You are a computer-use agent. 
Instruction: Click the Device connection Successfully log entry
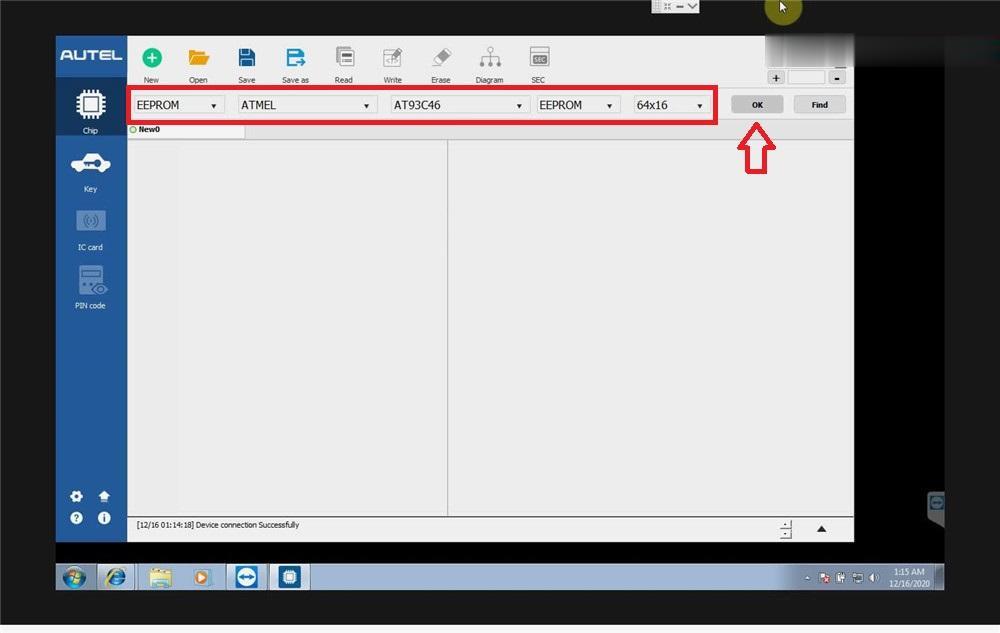pos(217,525)
